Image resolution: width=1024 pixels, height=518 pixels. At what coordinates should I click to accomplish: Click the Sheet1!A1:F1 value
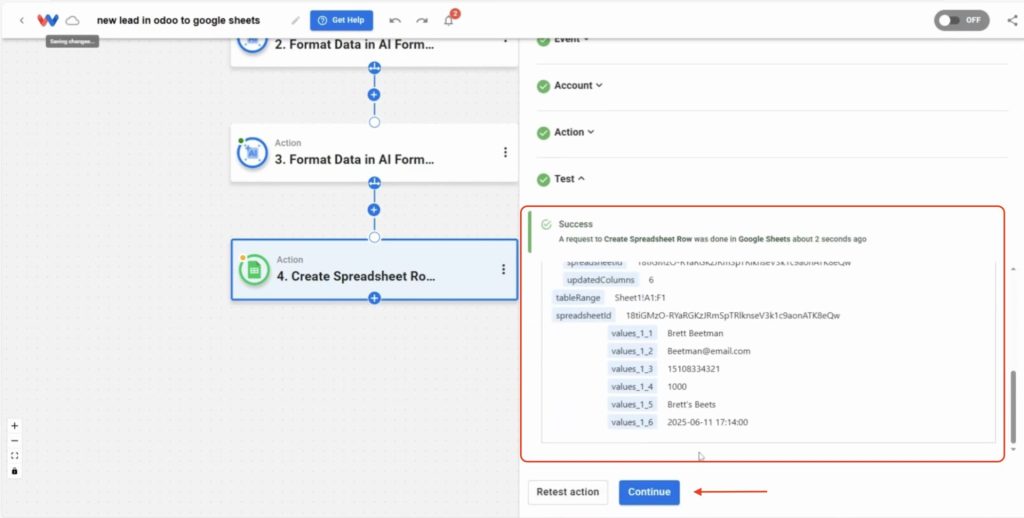pos(640,297)
